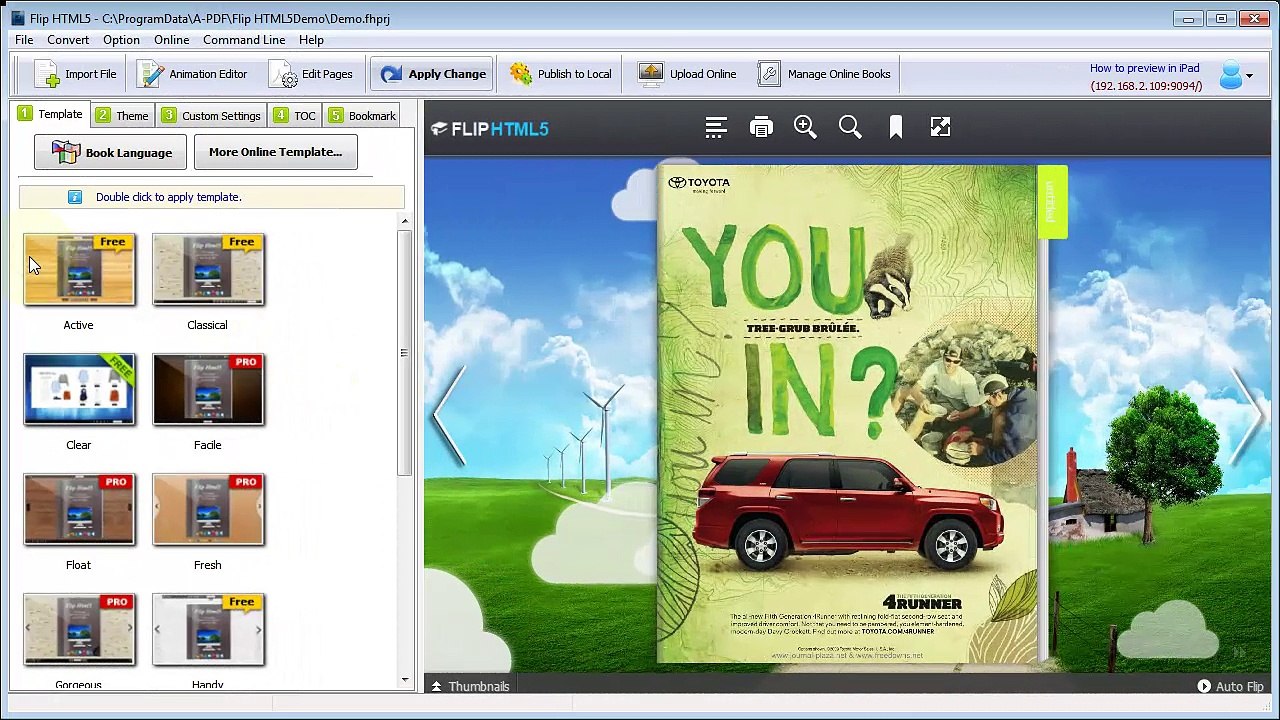Click Apply Change button
The height and width of the screenshot is (720, 1280).
pos(433,74)
